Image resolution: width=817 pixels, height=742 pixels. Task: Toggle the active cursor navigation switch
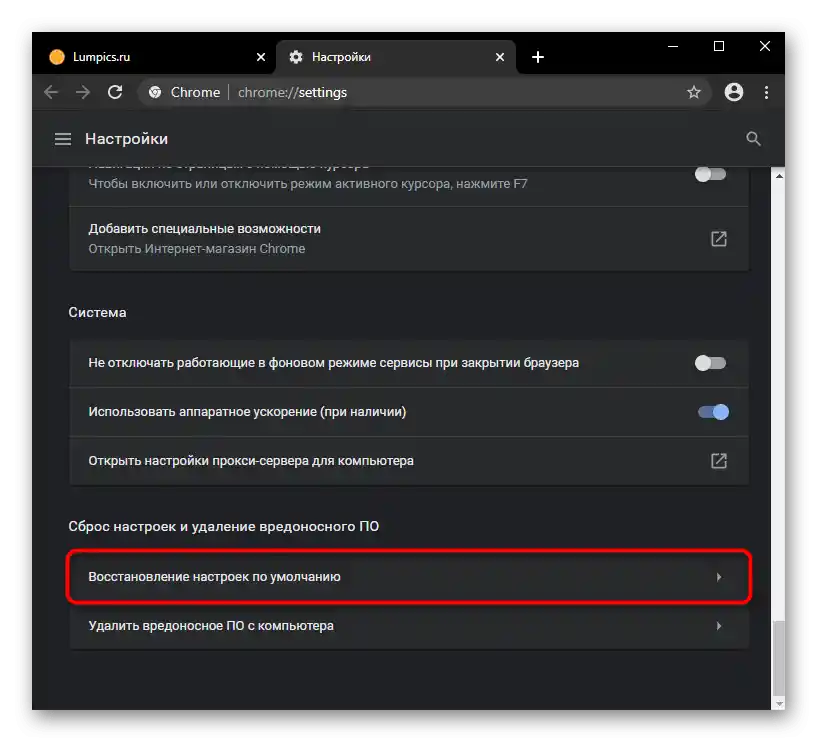[x=710, y=175]
